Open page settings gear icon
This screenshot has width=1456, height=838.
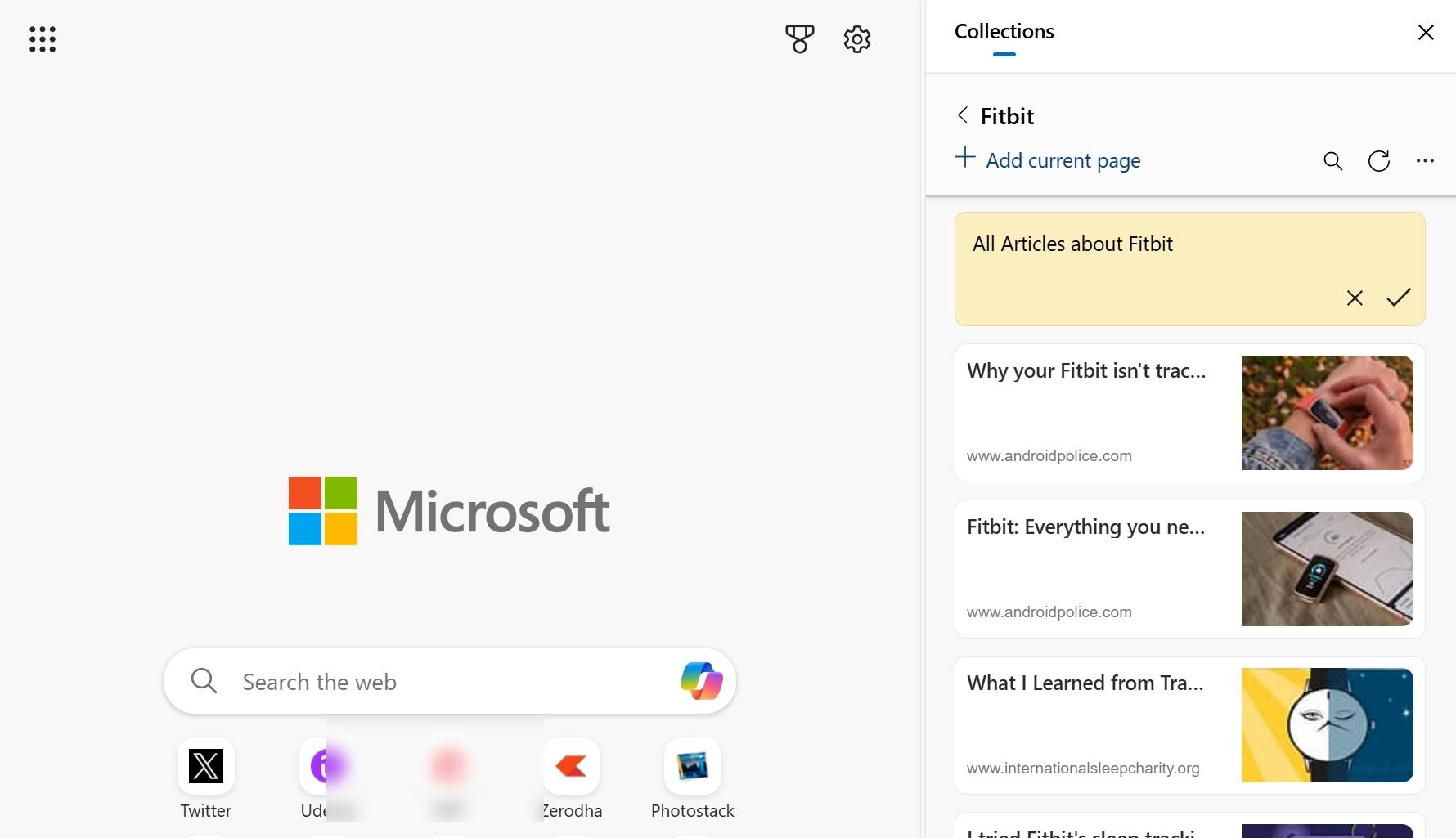pos(856,39)
